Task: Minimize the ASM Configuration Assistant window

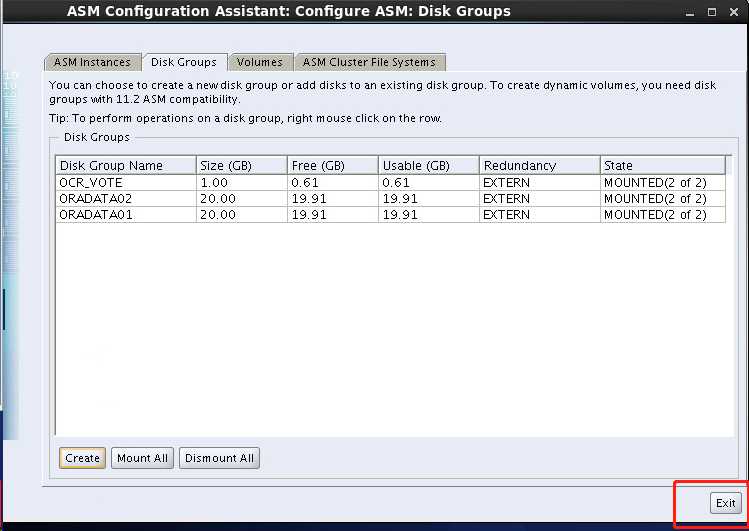Action: tap(689, 12)
